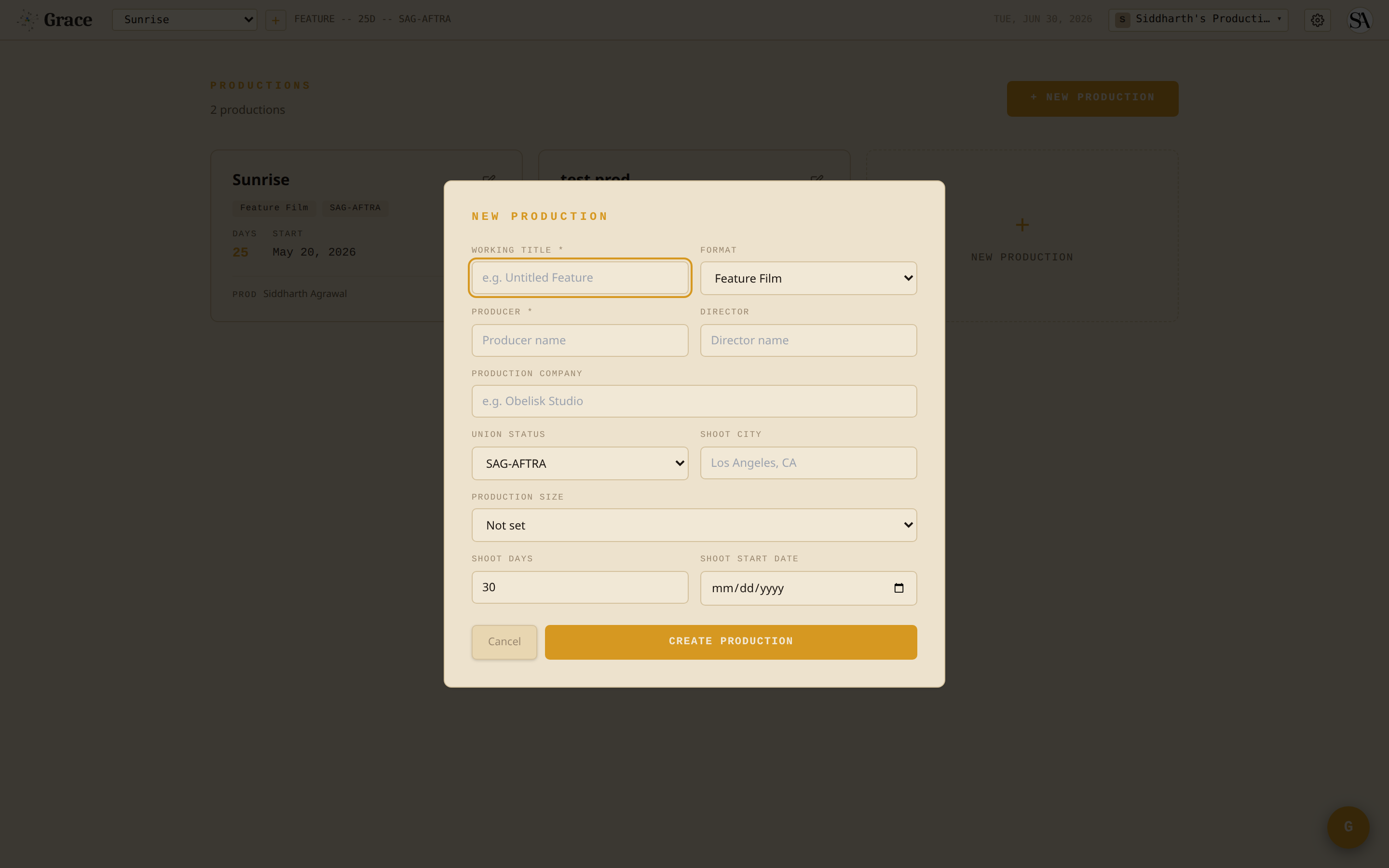1389x868 pixels.
Task: Click the '2 productions' count text
Action: coord(247,109)
